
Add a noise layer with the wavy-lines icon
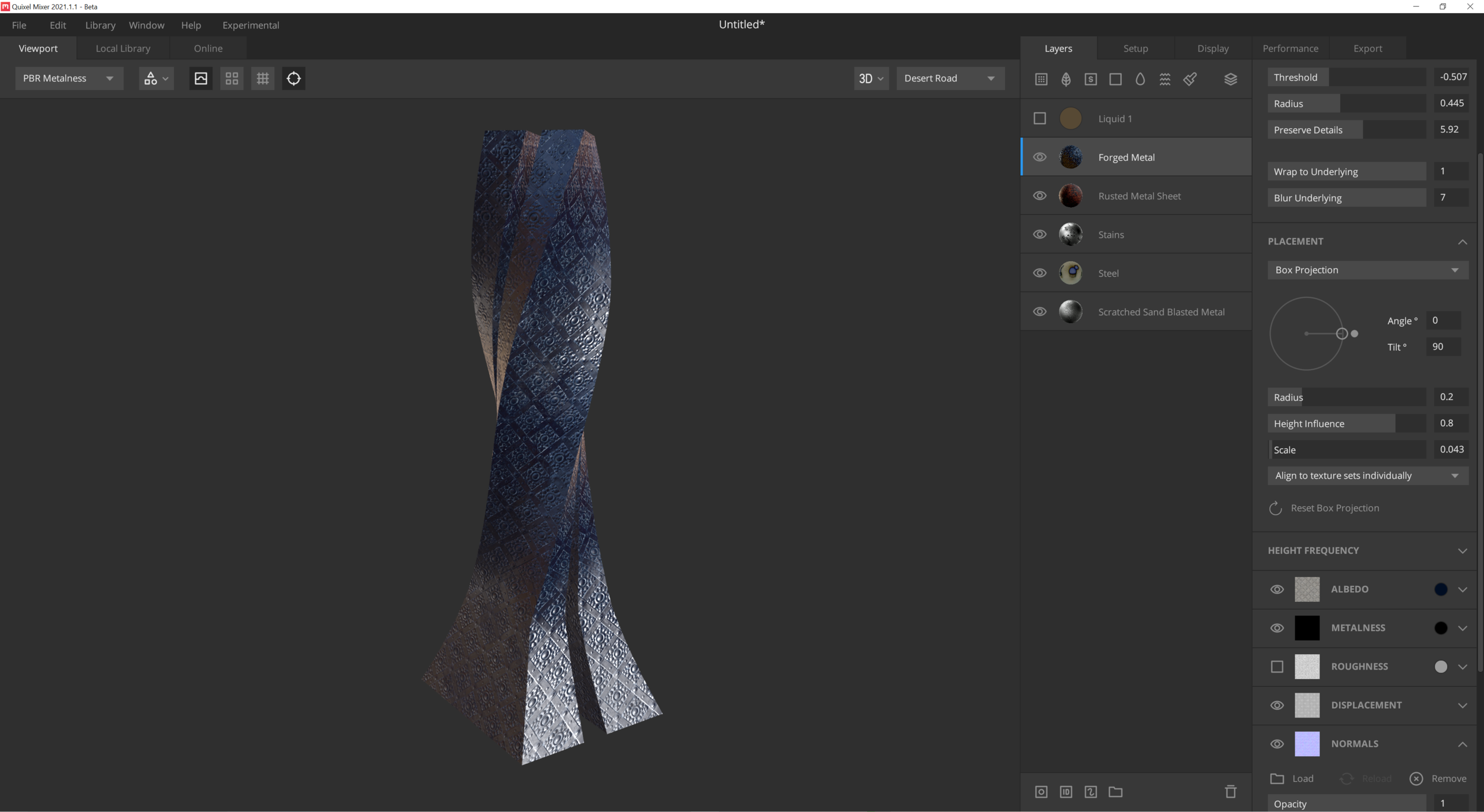(x=1165, y=79)
